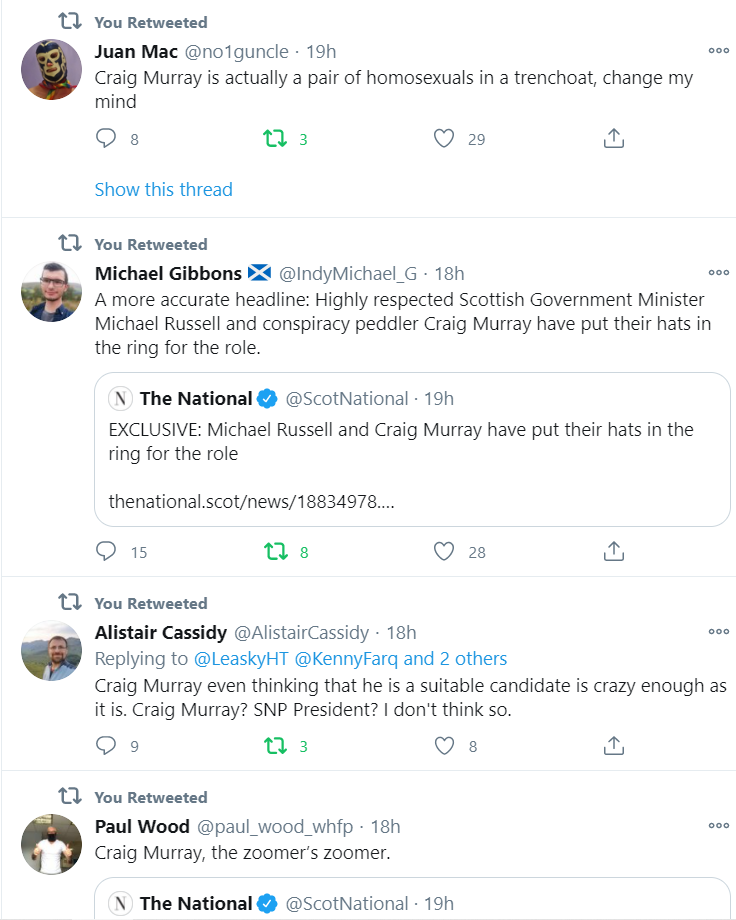736x920 pixels.
Task: Open thenational.scot news link in quoted tweet
Action: [x=251, y=502]
